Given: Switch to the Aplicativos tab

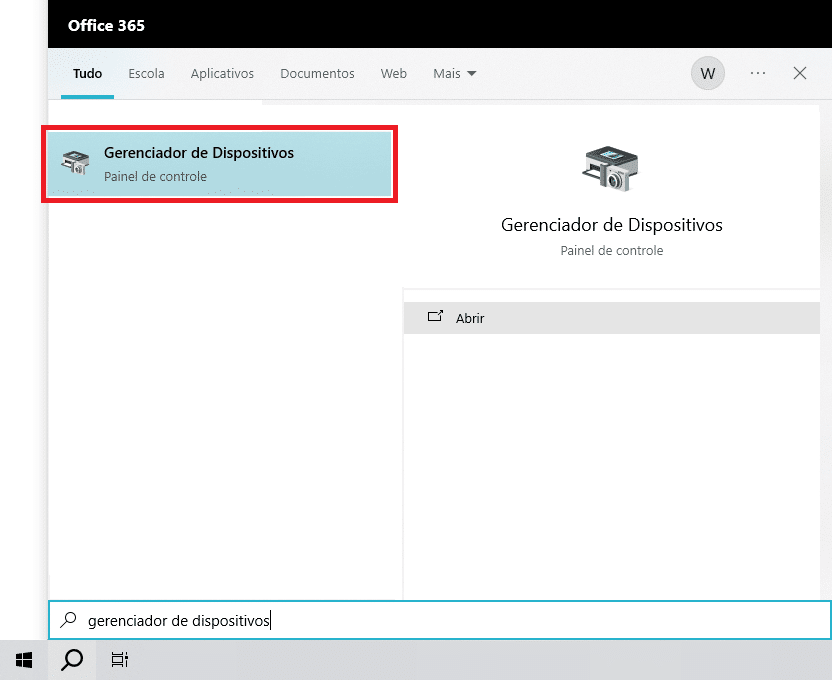Looking at the screenshot, I should click(x=222, y=73).
